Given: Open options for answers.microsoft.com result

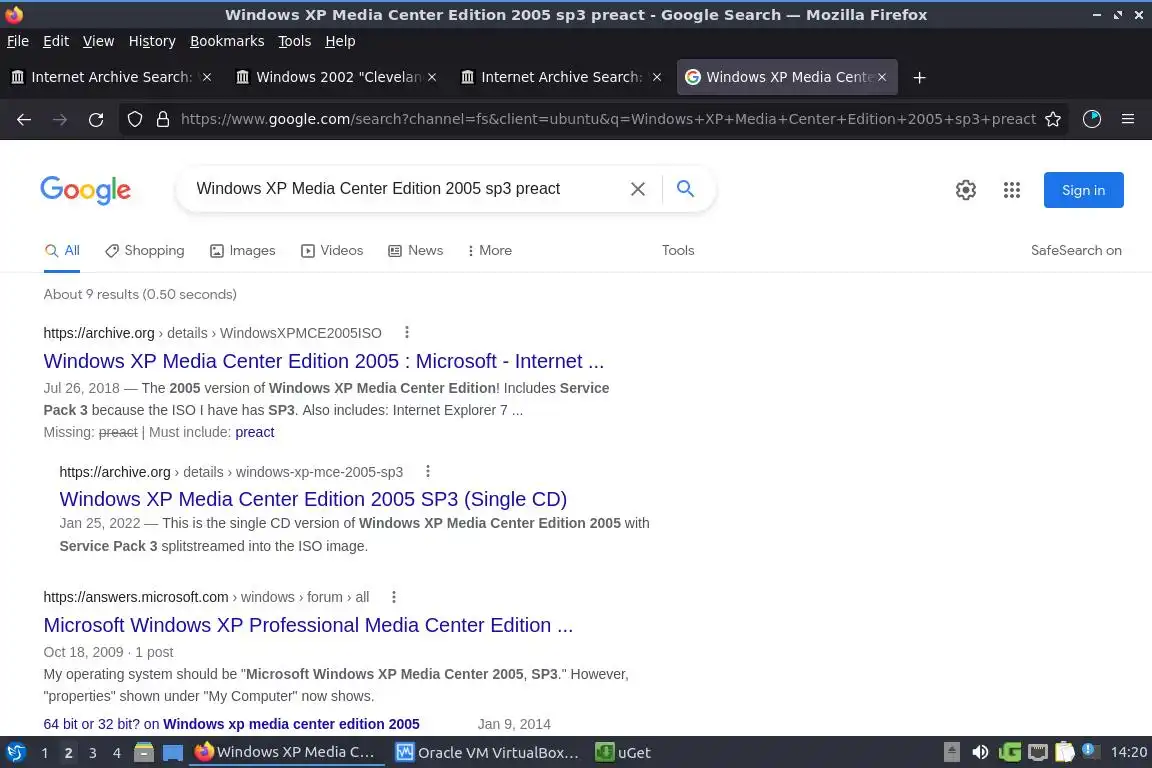Looking at the screenshot, I should click(x=394, y=597).
